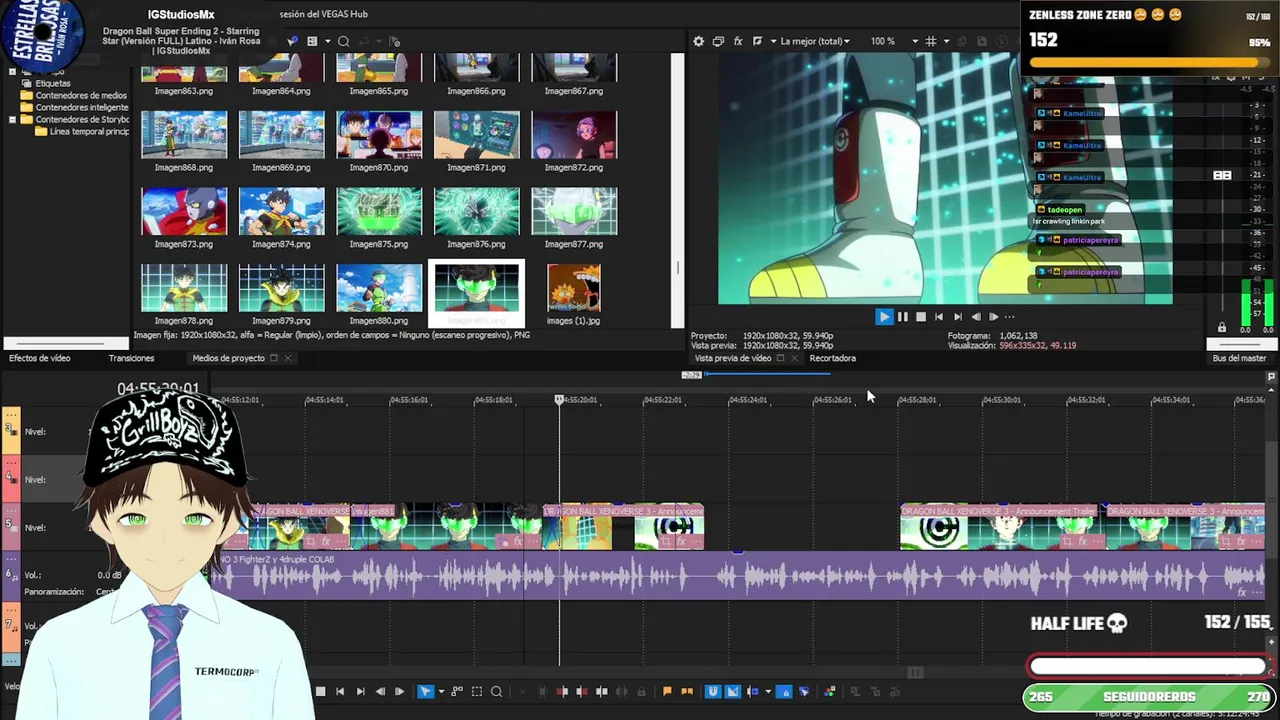Click the media views icon in Project Media
This screenshot has width=1280, height=720.
point(312,41)
